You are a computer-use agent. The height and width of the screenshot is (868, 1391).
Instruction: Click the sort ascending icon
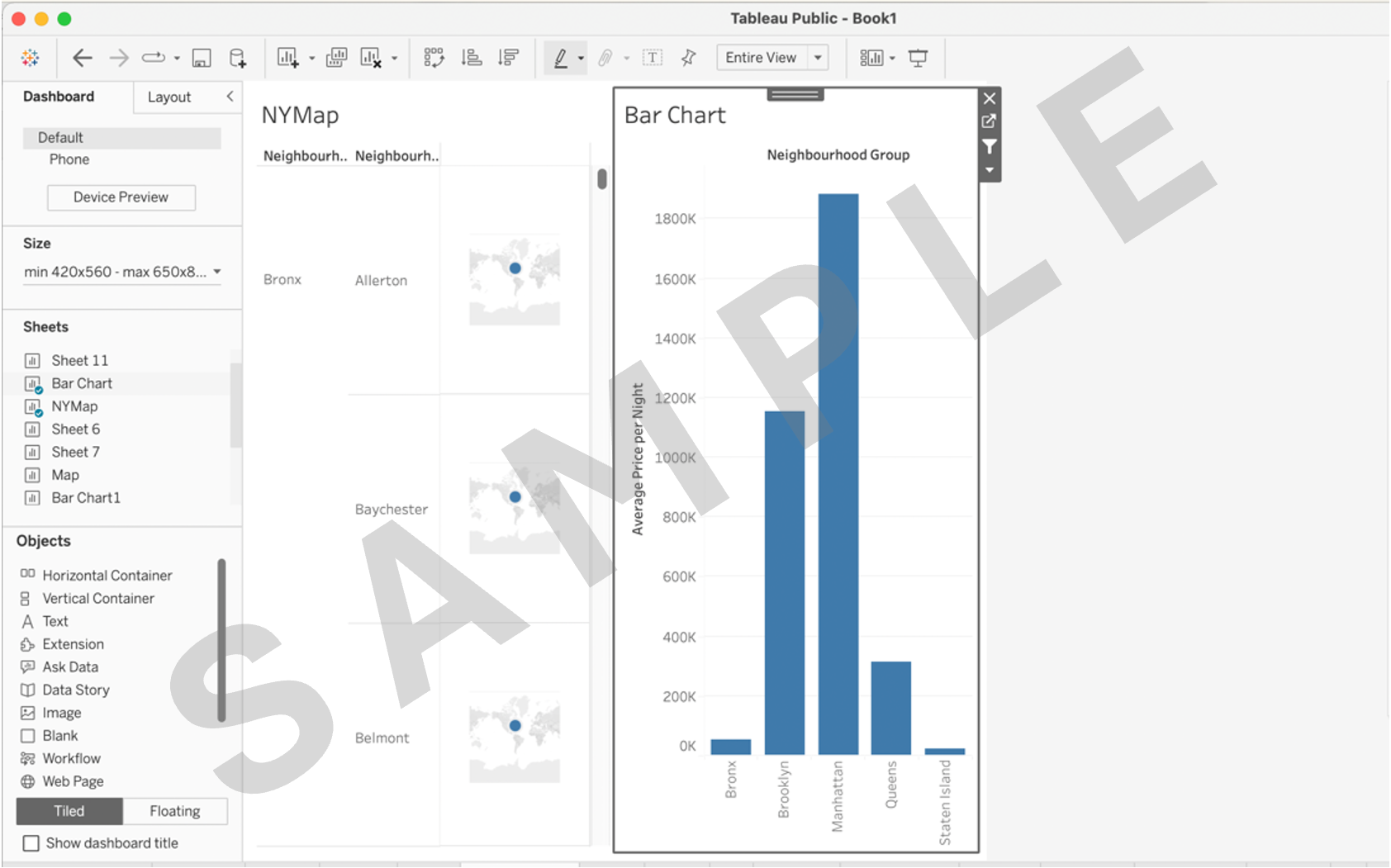click(x=472, y=58)
